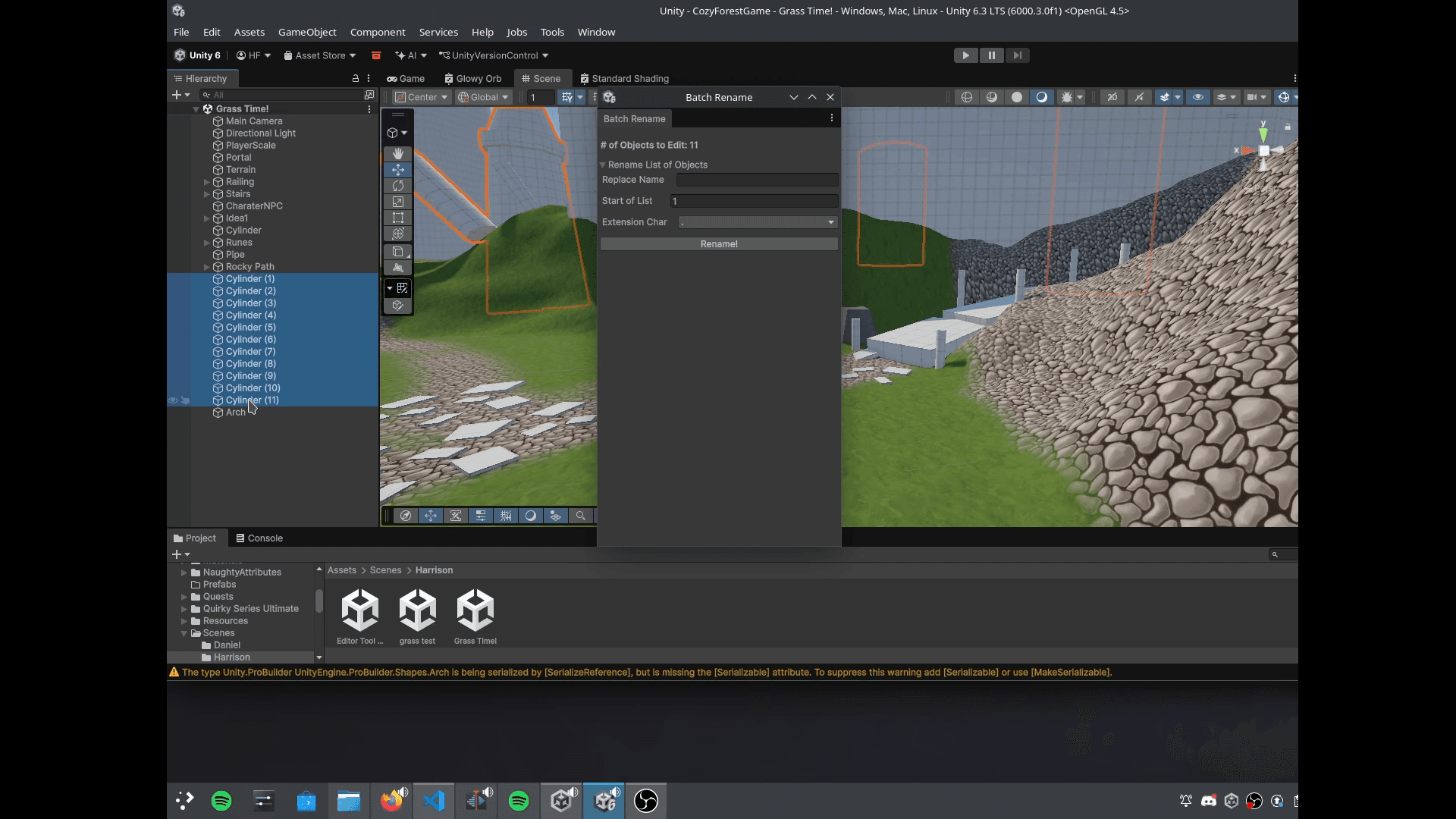Click the Harrison breadcrumb in Project path

(x=434, y=570)
